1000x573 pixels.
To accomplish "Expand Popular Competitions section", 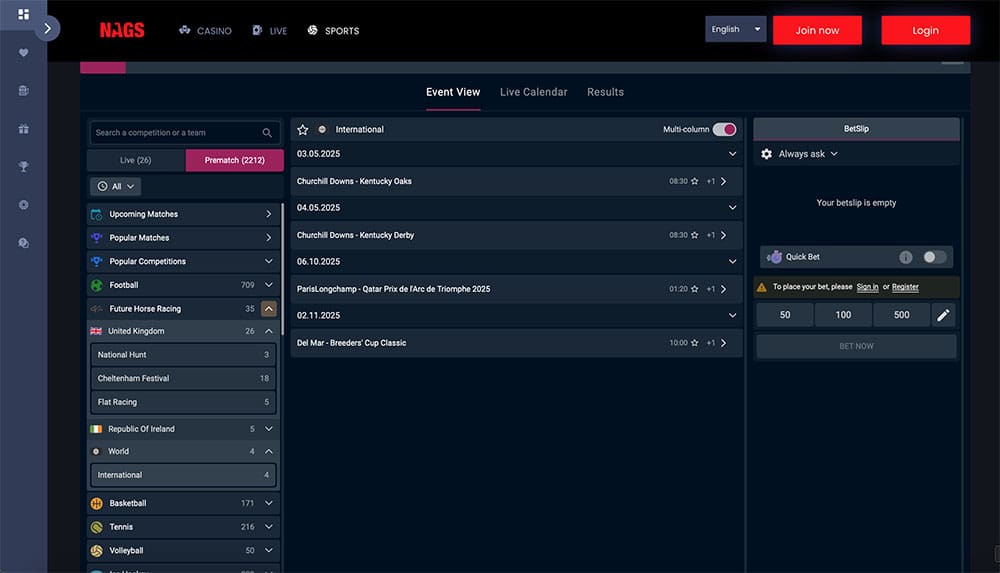I will click(268, 262).
